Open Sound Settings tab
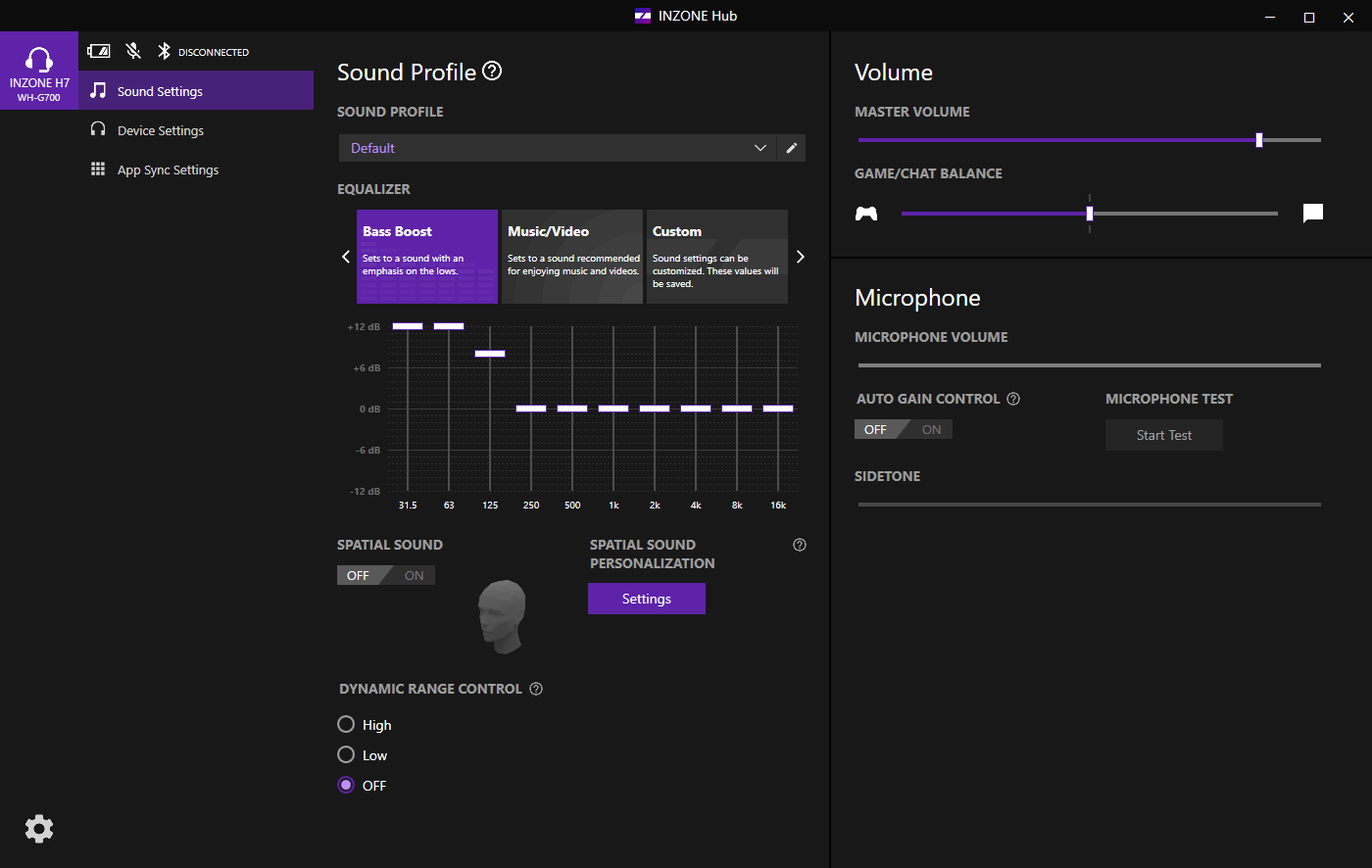The image size is (1372, 868). pos(196,90)
